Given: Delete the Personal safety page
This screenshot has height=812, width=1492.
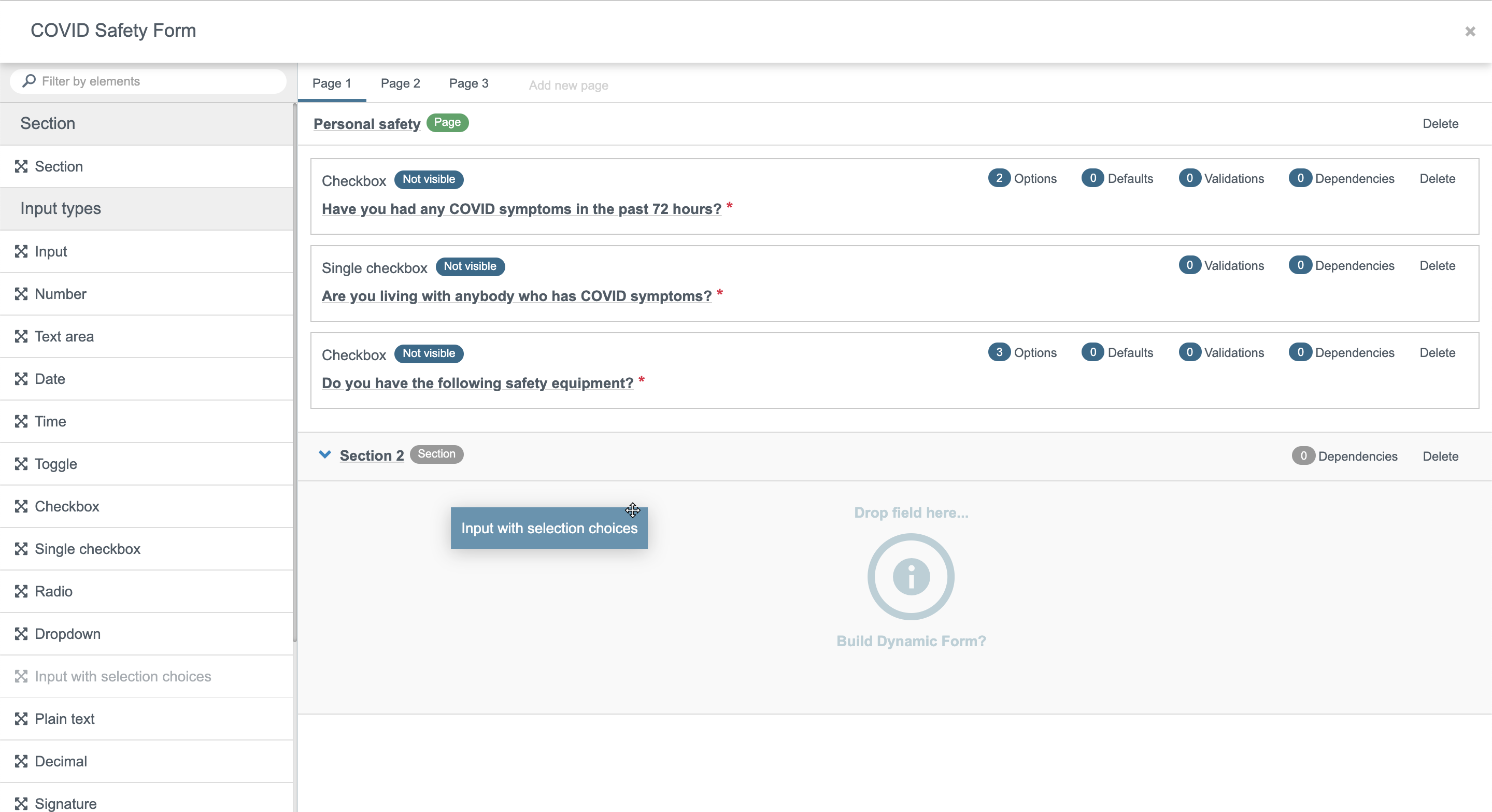Looking at the screenshot, I should 1440,124.
